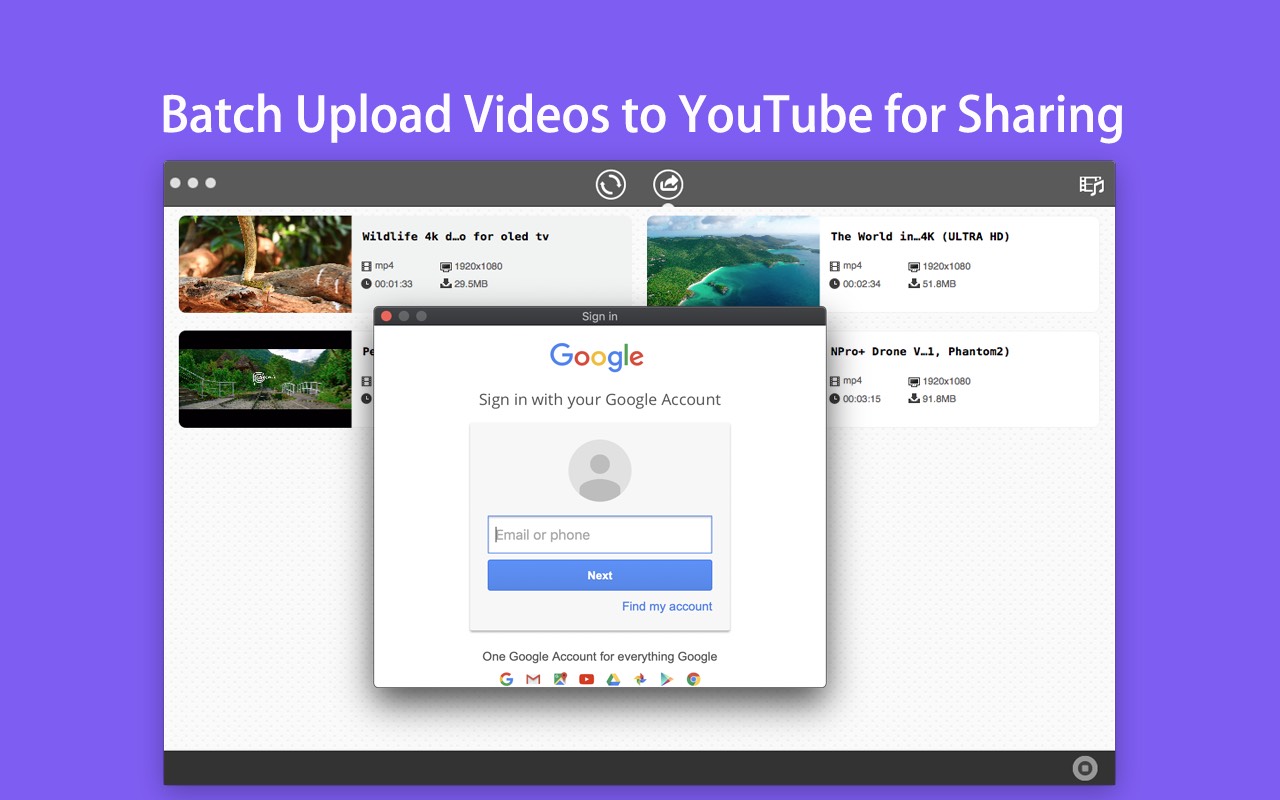1280x800 pixels.
Task: Click the title 'The World in…4K (ULTRA HD)'
Action: [920, 237]
